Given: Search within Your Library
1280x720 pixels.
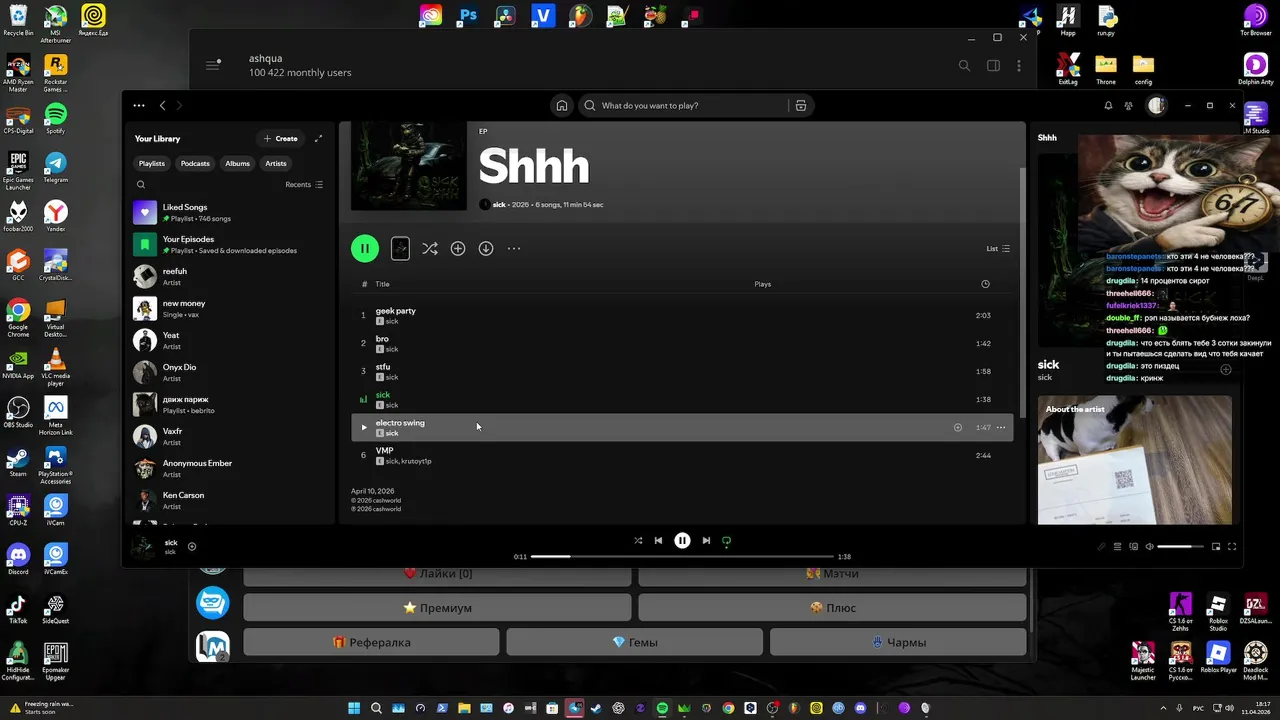Looking at the screenshot, I should coord(141,184).
